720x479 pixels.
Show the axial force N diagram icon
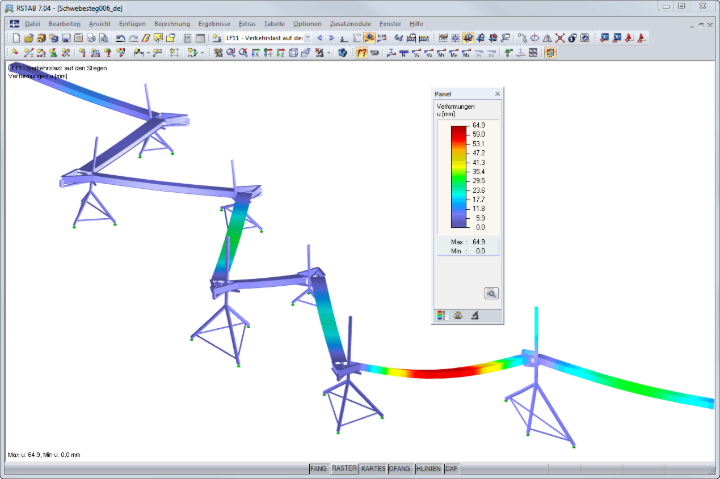(x=404, y=53)
